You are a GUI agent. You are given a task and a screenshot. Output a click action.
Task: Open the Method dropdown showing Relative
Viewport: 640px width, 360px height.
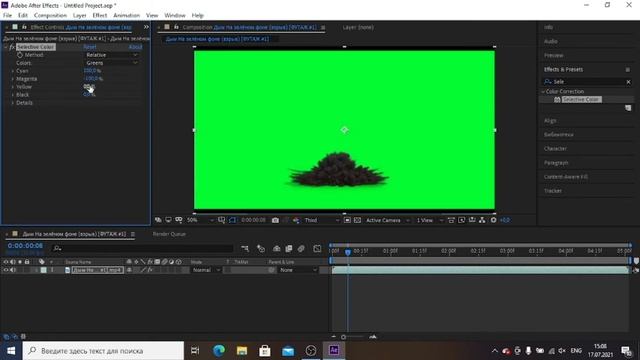(x=111, y=55)
